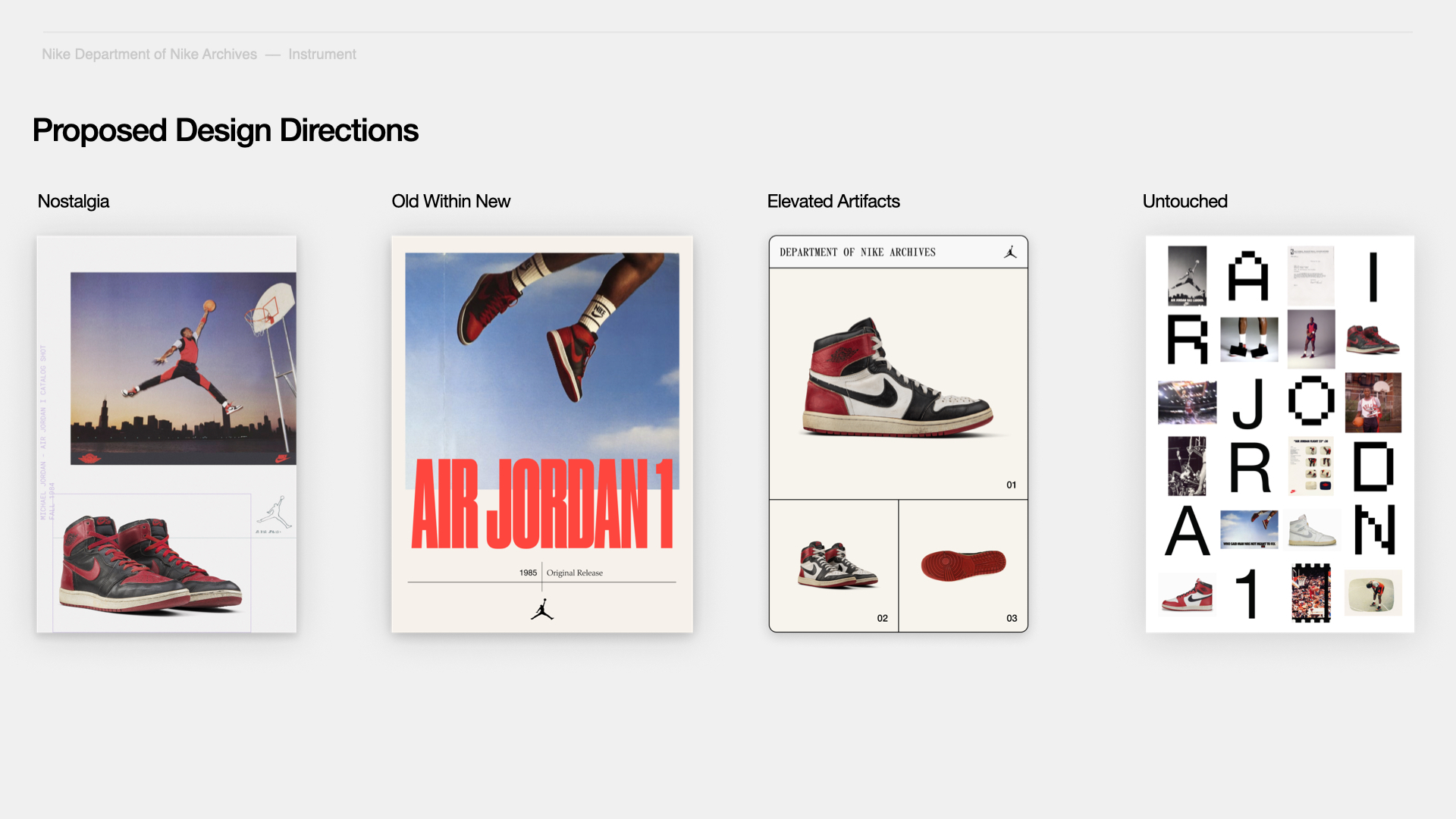Open the Old Within New poster
Image resolution: width=1456 pixels, height=819 pixels.
[542, 434]
